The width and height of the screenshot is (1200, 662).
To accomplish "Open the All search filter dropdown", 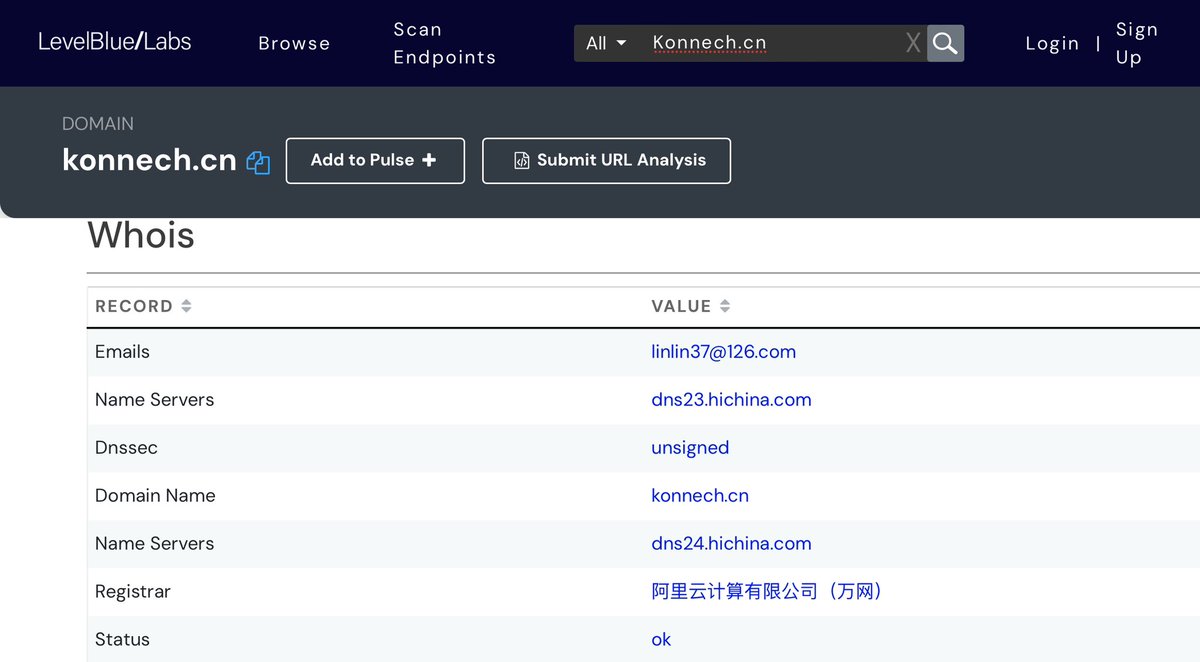I will [x=606, y=43].
